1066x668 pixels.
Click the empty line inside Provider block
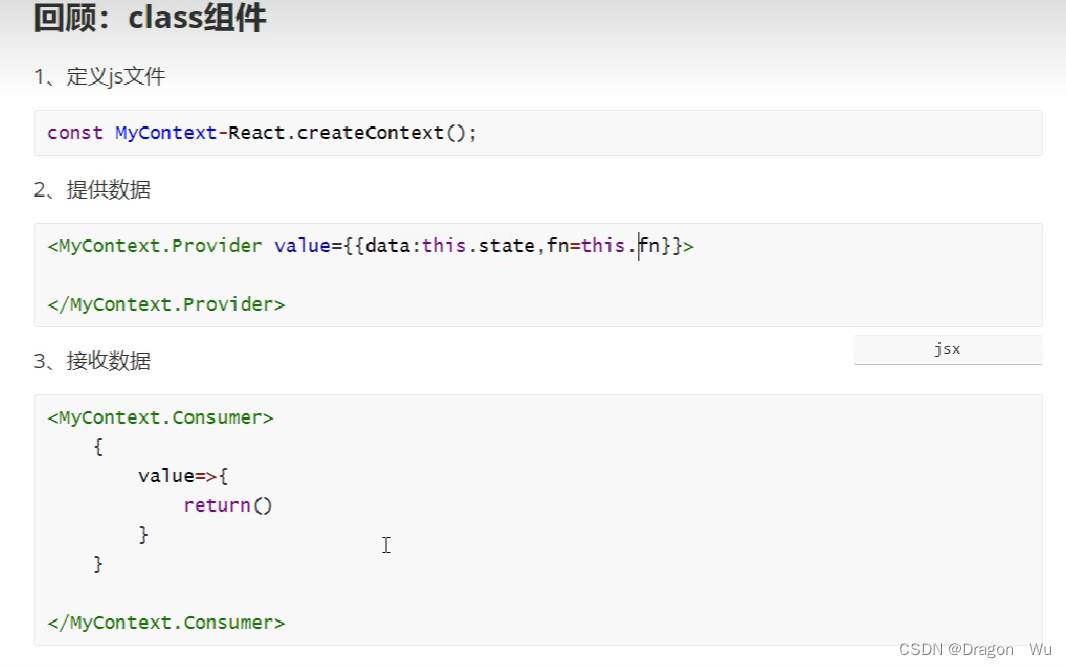[x=538, y=275]
